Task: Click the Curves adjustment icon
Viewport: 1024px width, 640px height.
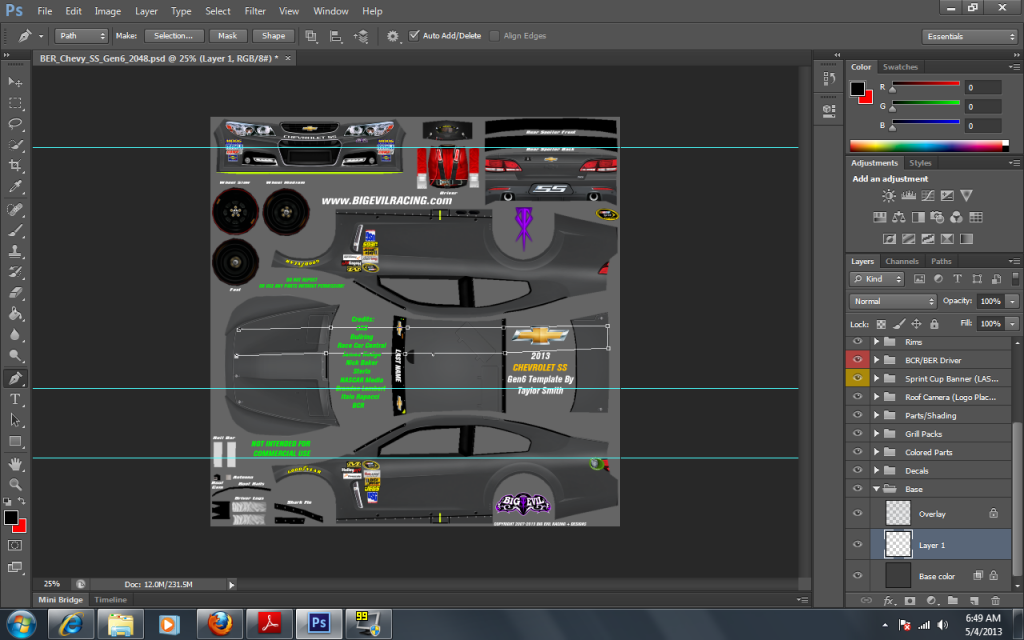Action: tap(927, 195)
